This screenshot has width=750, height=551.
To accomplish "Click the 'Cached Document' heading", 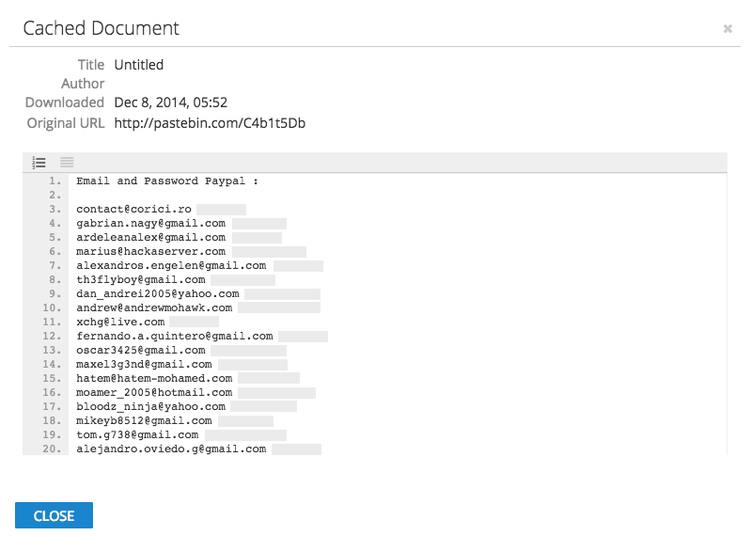I will tap(101, 28).
